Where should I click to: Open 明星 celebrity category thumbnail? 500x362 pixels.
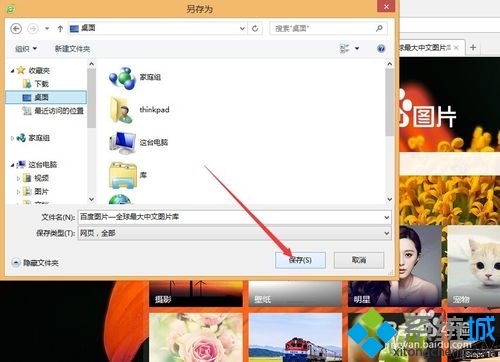click(x=395, y=267)
